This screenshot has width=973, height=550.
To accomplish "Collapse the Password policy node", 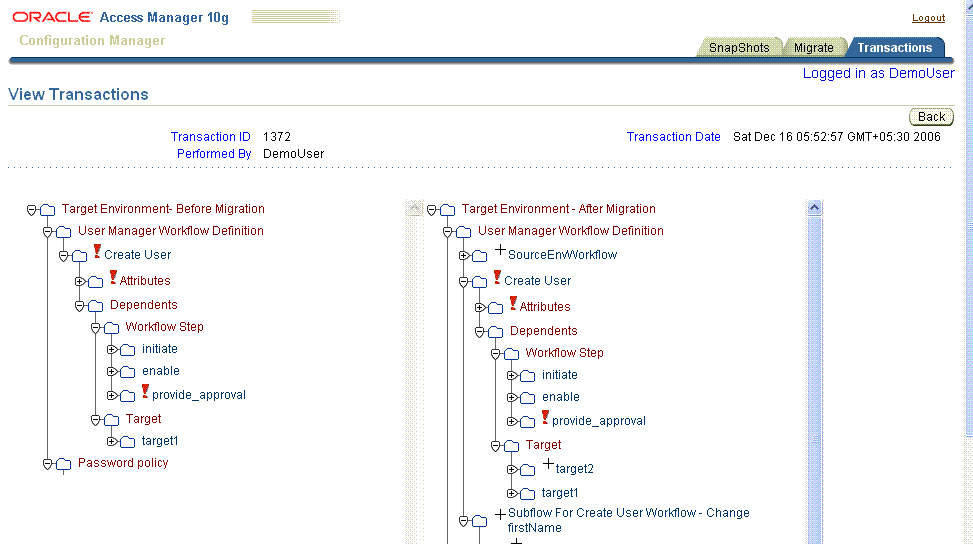I will (47, 464).
